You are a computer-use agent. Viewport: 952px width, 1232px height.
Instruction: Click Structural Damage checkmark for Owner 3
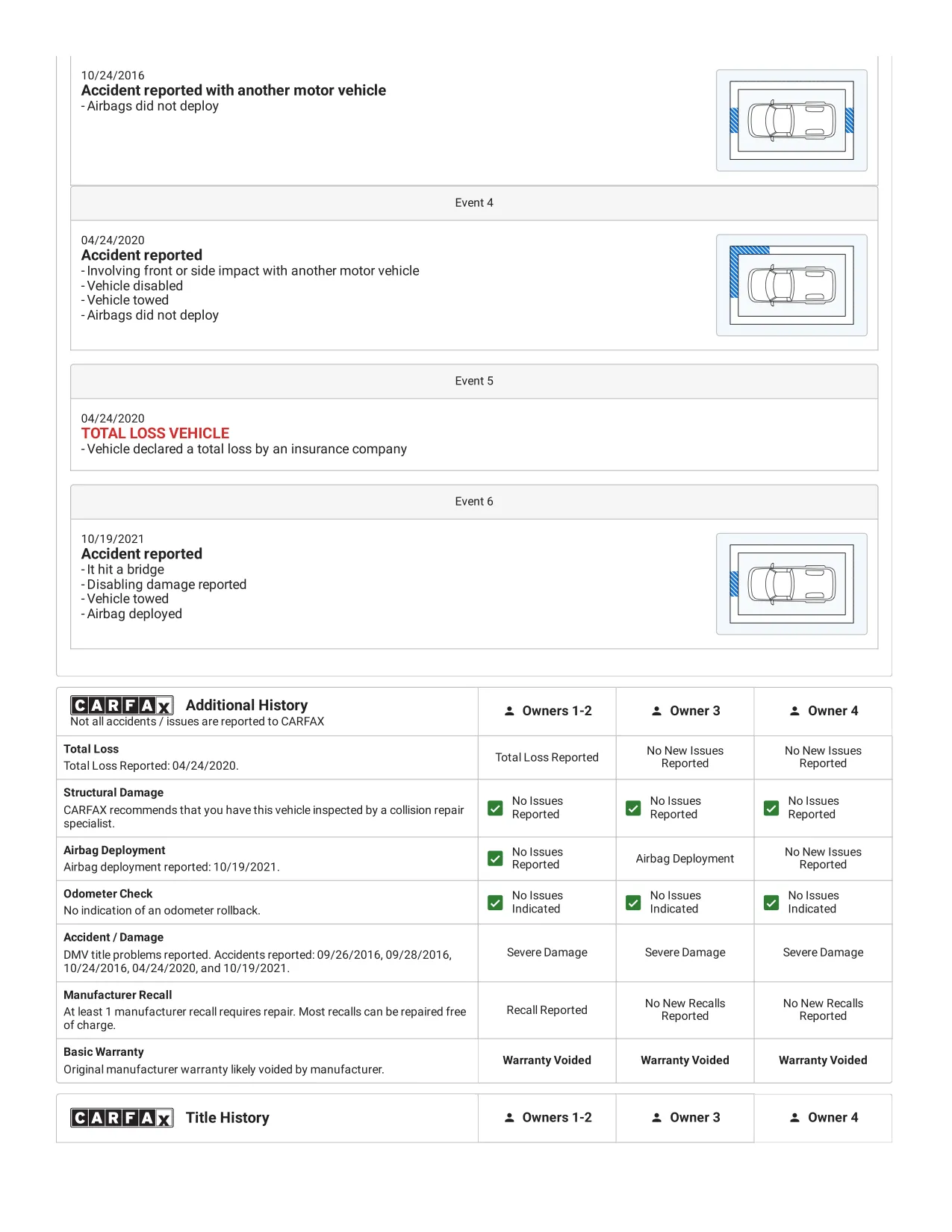tap(633, 808)
